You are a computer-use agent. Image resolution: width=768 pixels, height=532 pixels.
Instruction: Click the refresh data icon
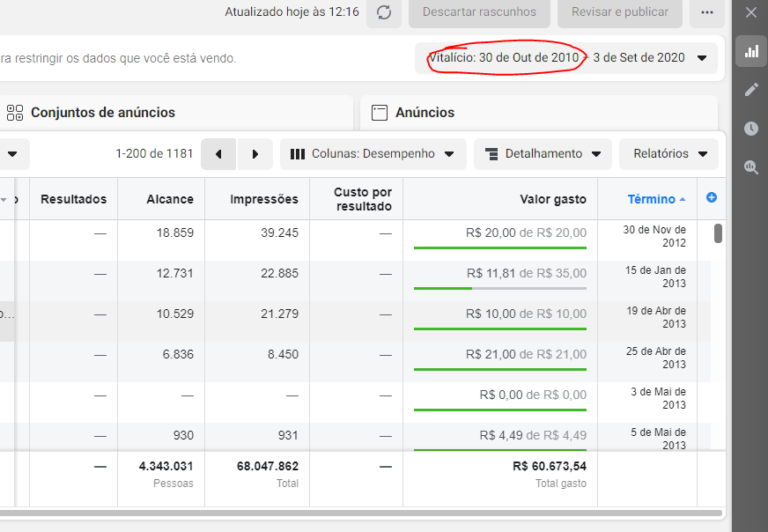pyautogui.click(x=384, y=12)
